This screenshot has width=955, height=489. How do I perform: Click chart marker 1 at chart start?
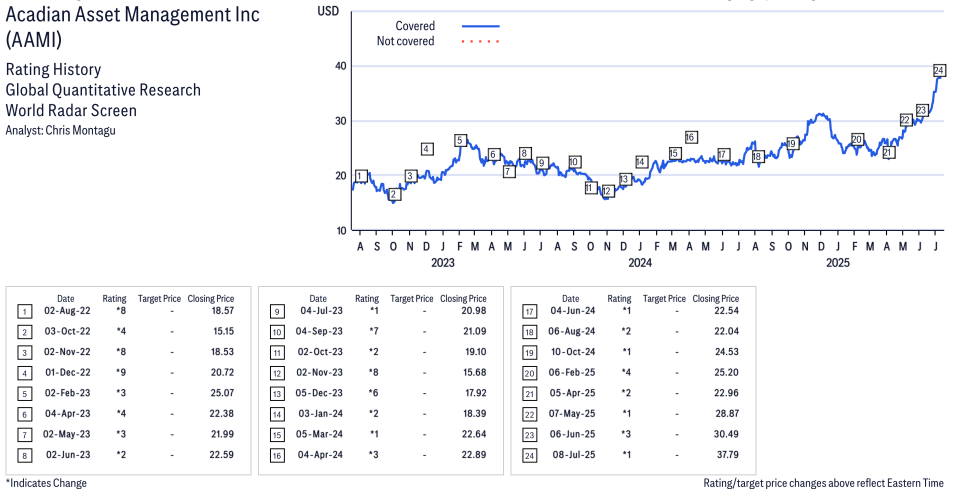(361, 177)
